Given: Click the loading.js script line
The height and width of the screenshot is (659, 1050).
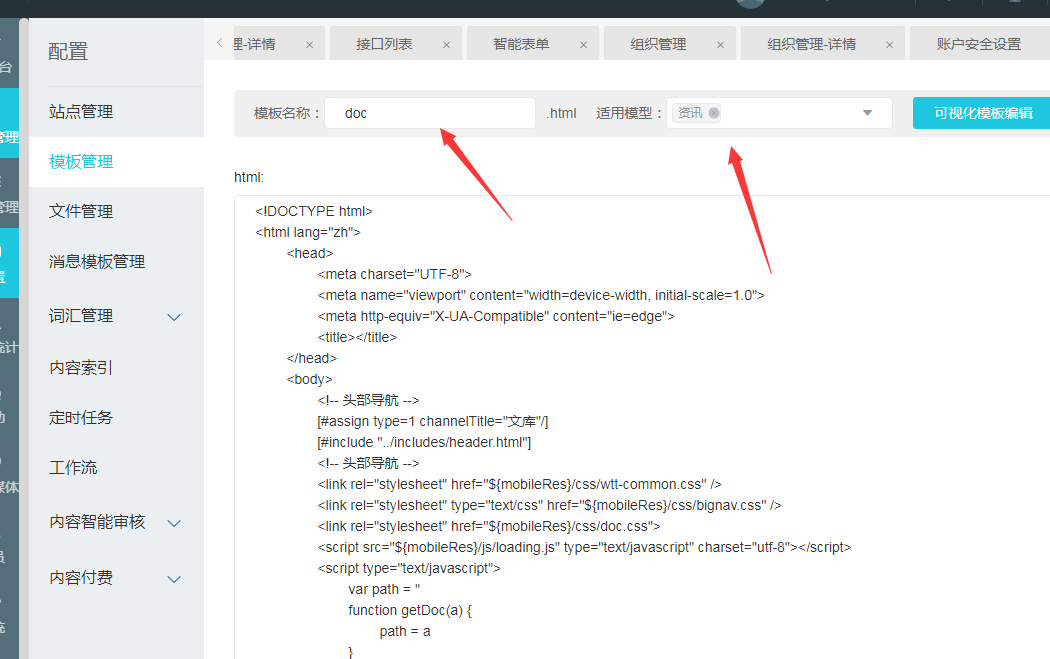Looking at the screenshot, I should pyautogui.click(x=584, y=547).
